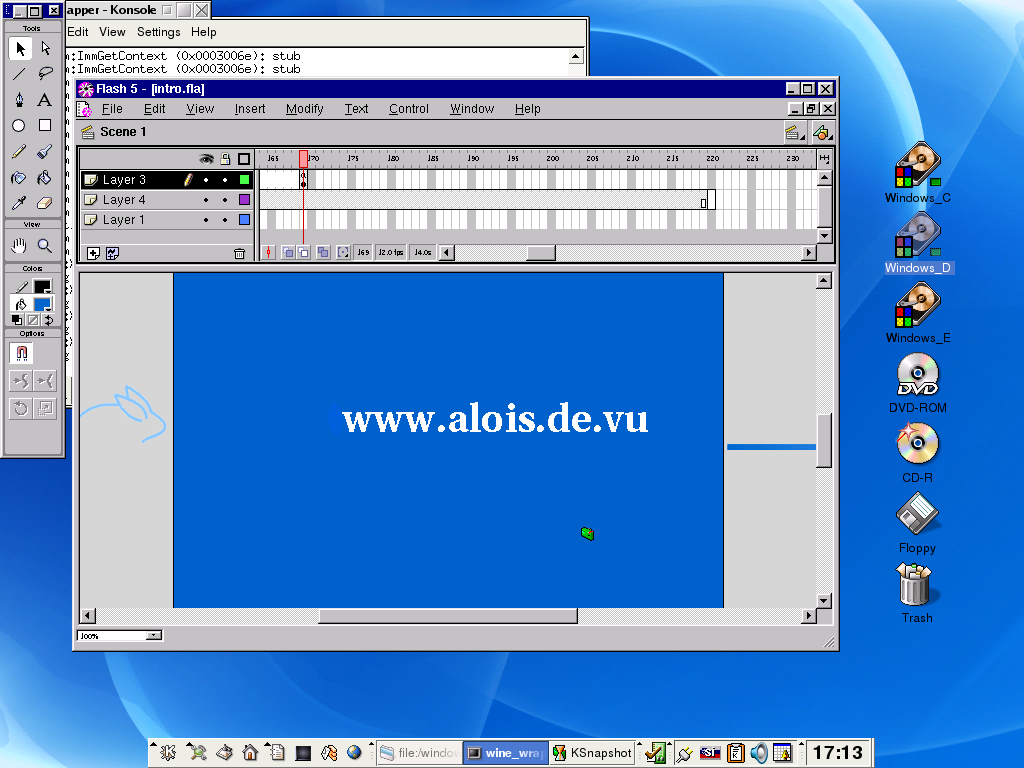The height and width of the screenshot is (768, 1024).
Task: Select the Lasso tool
Action: [45, 74]
